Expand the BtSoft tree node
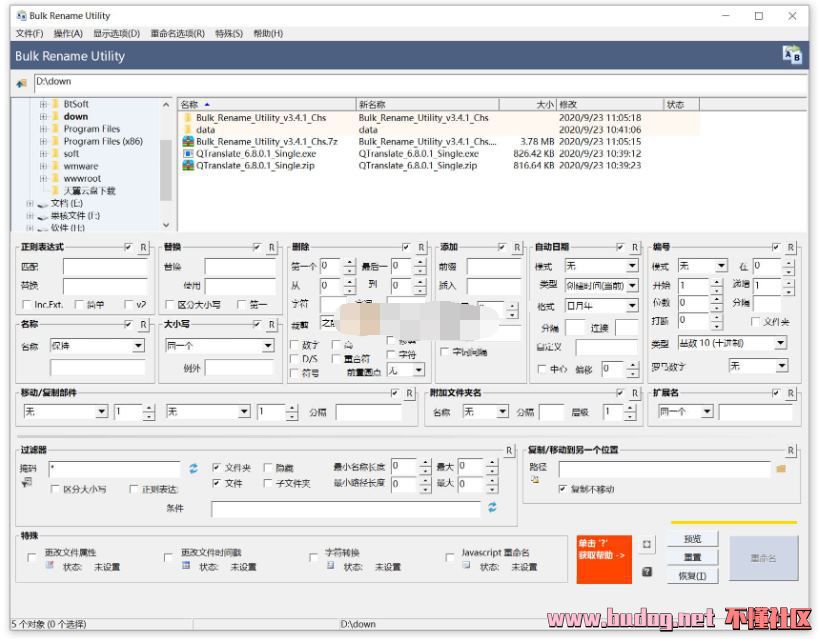821x639 pixels. pos(43,104)
